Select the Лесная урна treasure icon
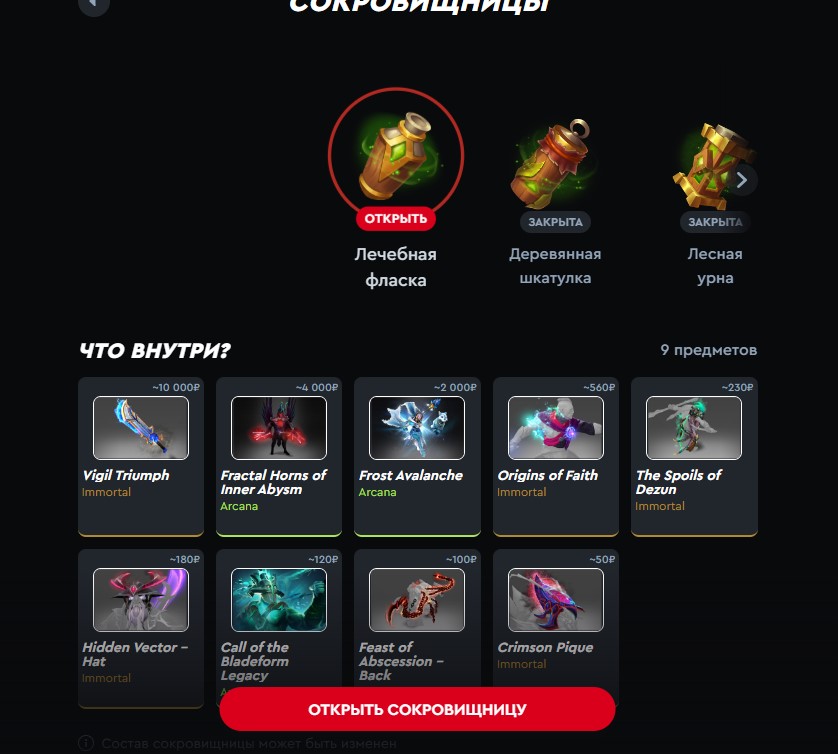The width and height of the screenshot is (838, 754). click(x=713, y=166)
